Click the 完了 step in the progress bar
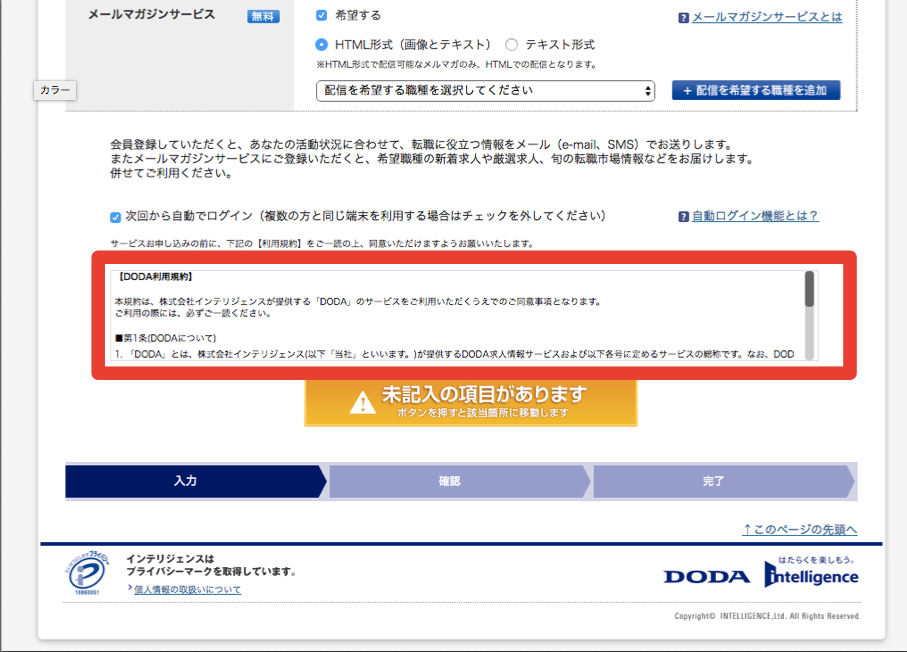The image size is (907, 652). 713,481
